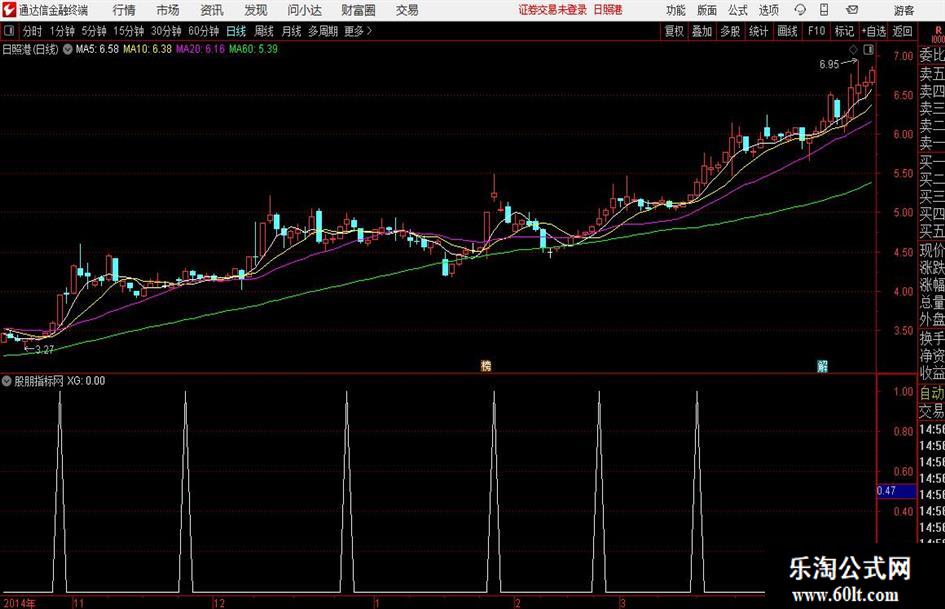The width and height of the screenshot is (945, 609).
Task: Click the 6.95 high price label
Action: click(829, 65)
